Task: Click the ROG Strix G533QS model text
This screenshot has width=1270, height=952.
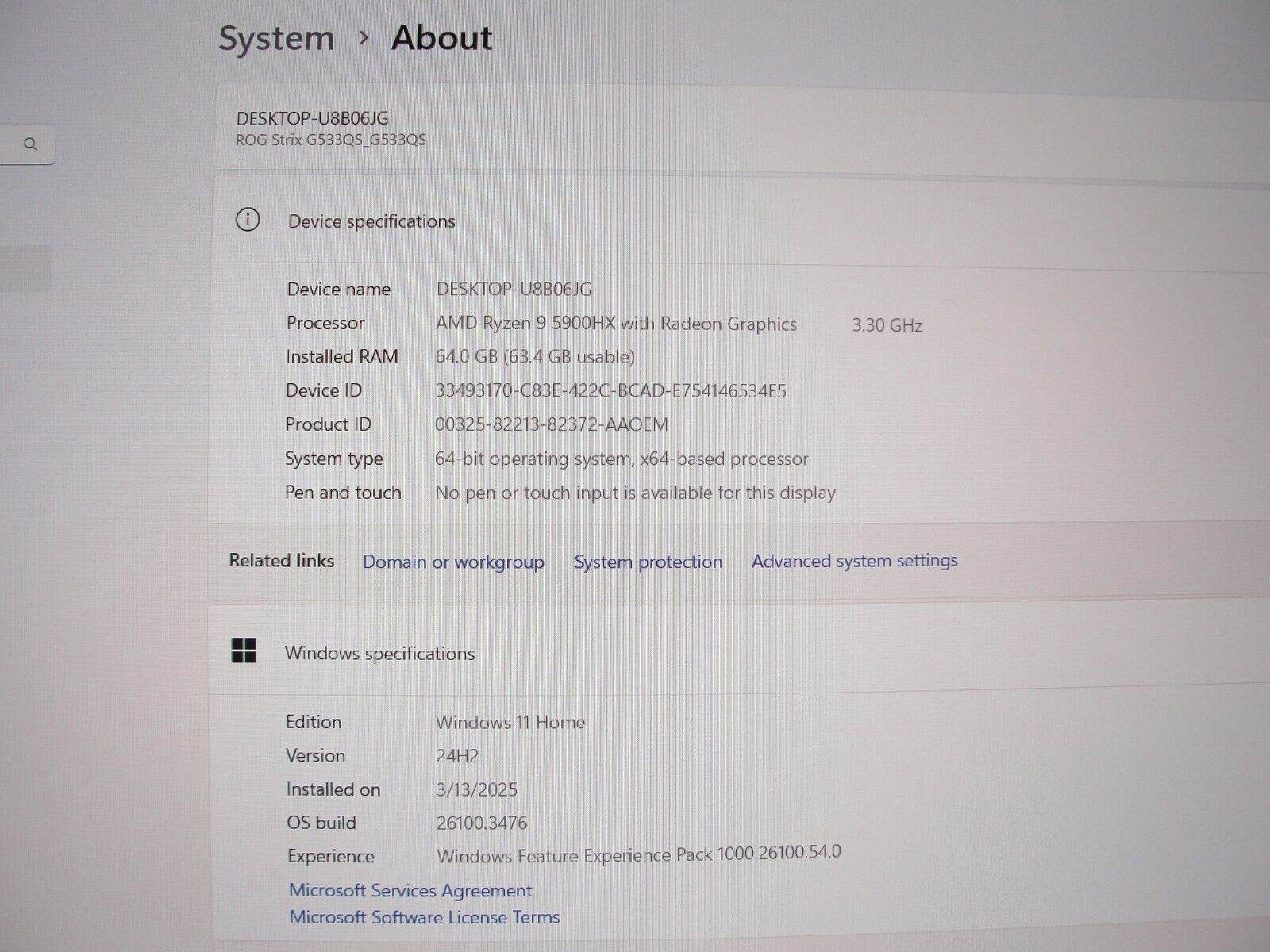Action: 331,140
